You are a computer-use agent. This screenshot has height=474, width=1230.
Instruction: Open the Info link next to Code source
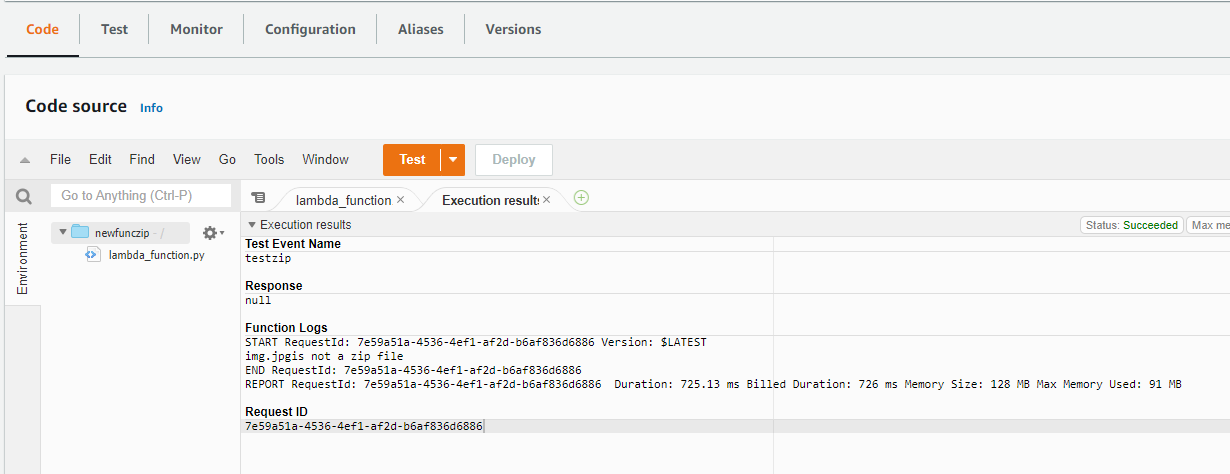[151, 108]
